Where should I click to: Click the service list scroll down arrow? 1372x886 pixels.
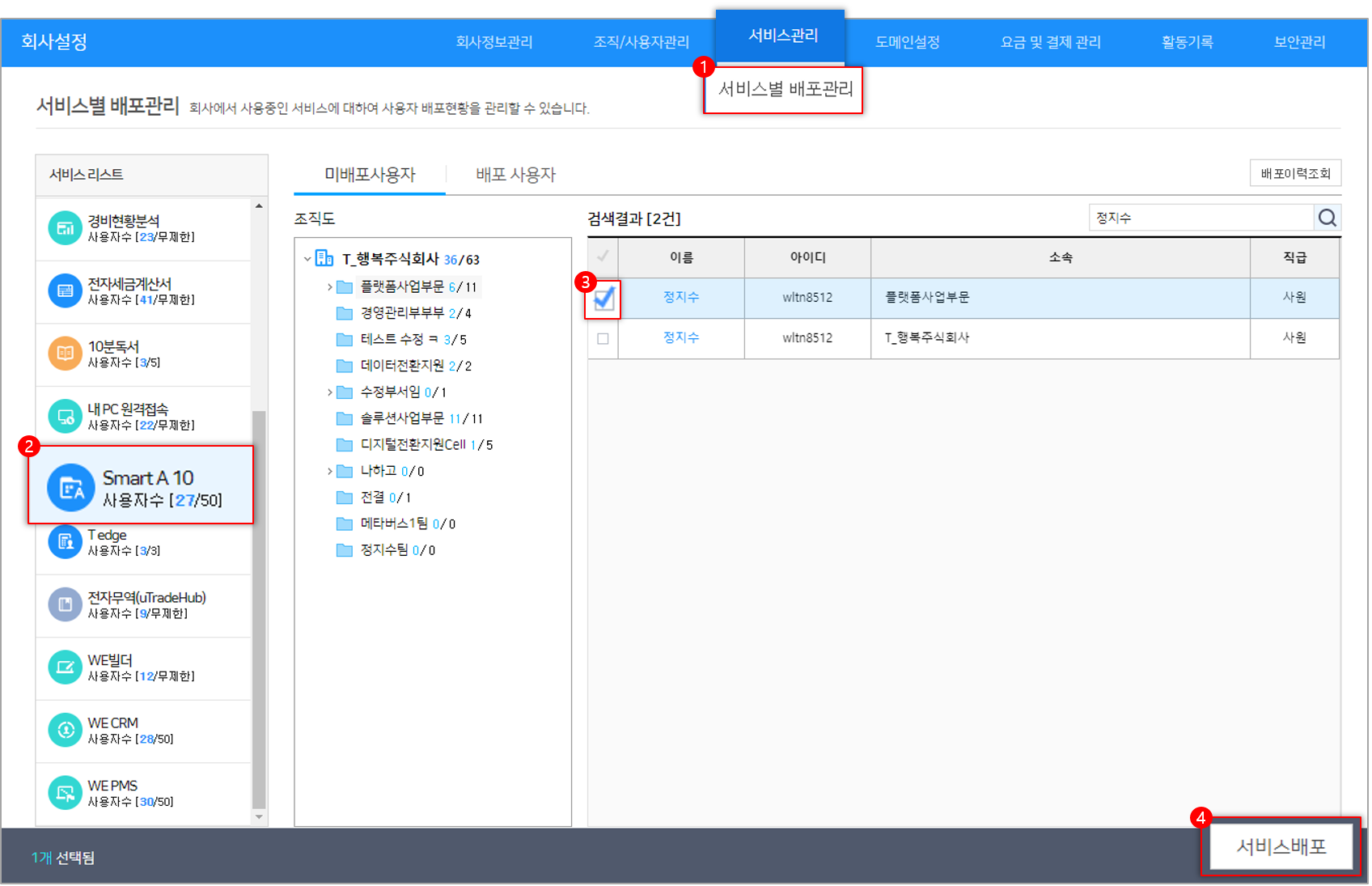tap(259, 817)
